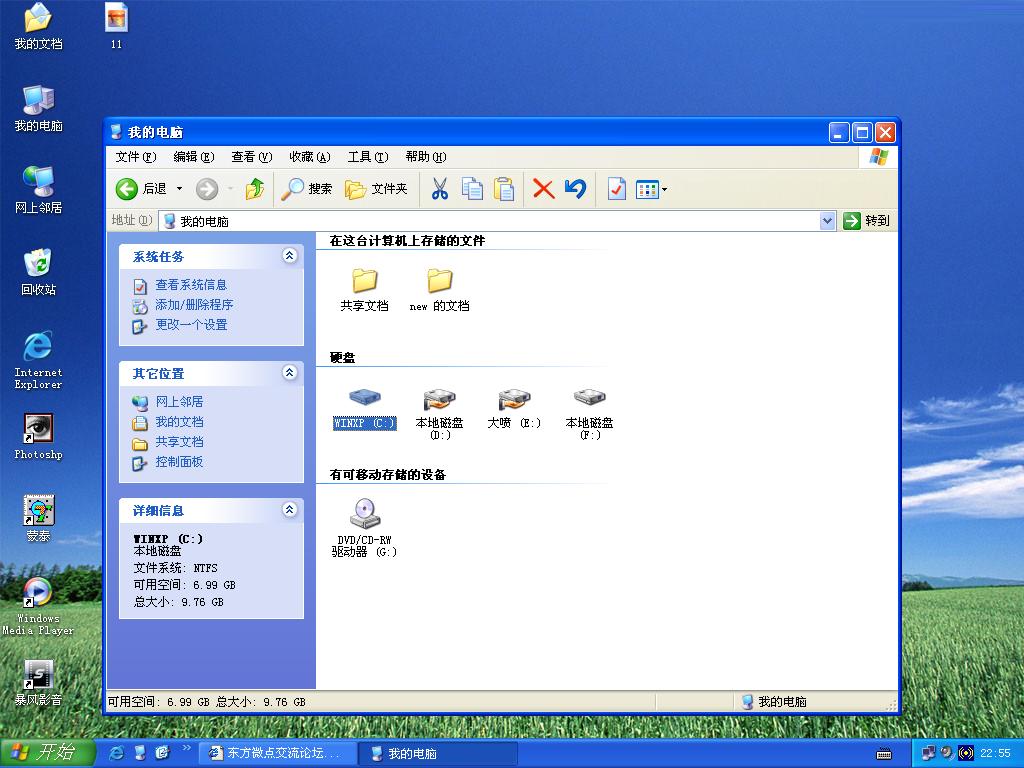Select the 本地磁盘 (F:) drive icon
Viewport: 1024px width, 768px height.
tap(589, 413)
